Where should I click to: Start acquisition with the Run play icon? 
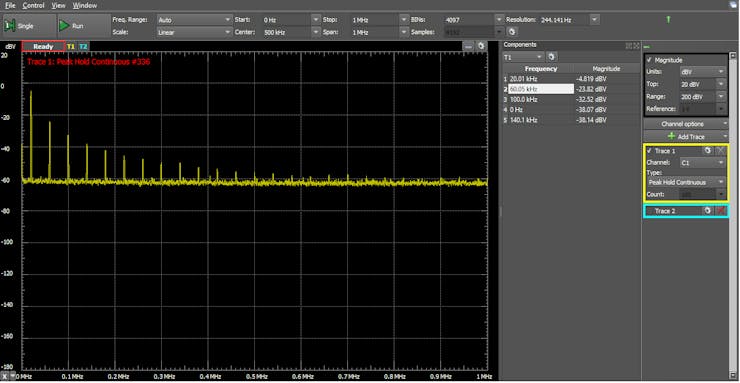pyautogui.click(x=64, y=26)
